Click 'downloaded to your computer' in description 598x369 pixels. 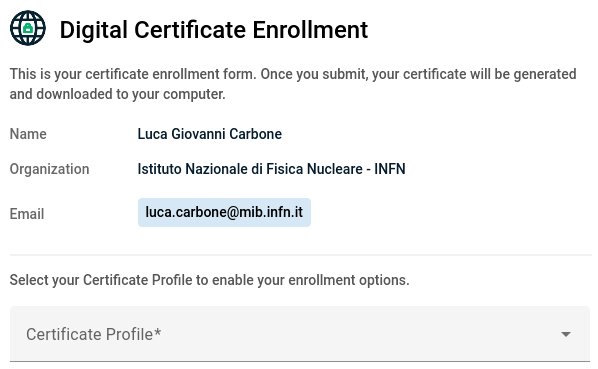point(131,94)
